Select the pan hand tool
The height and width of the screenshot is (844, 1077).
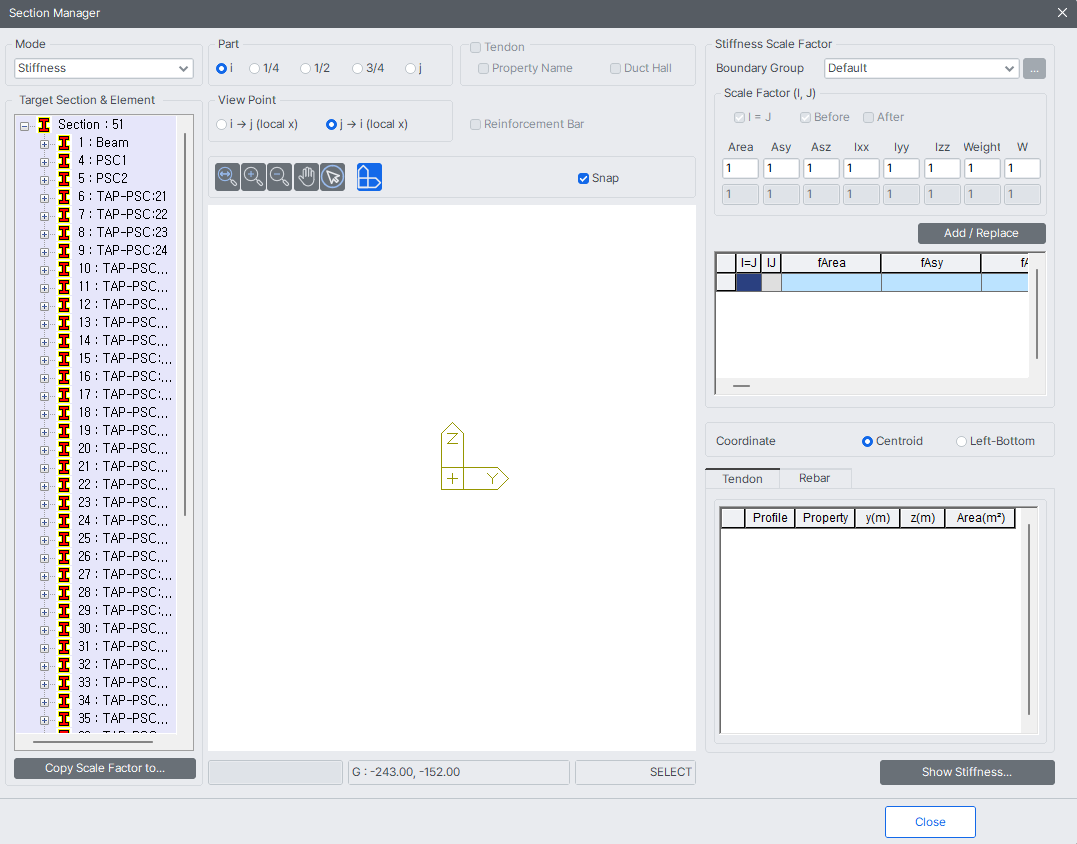[x=306, y=177]
